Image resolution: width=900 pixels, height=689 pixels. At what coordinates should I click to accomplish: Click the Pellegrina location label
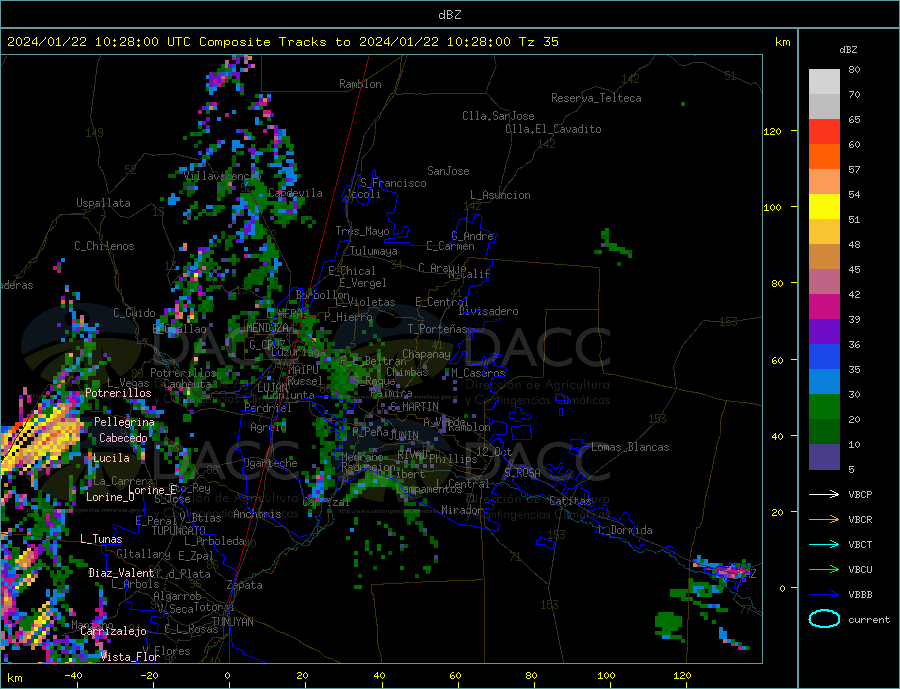(125, 422)
